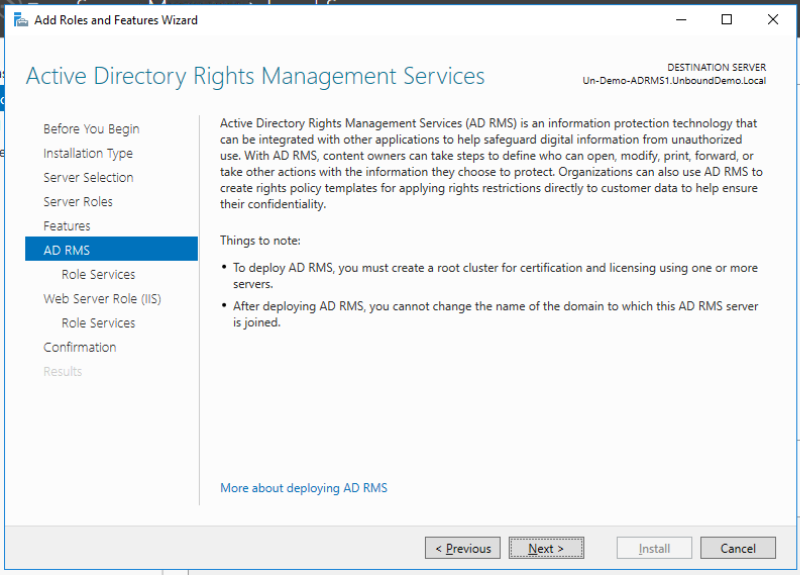Click the Previous button
This screenshot has width=800, height=575.
463,548
